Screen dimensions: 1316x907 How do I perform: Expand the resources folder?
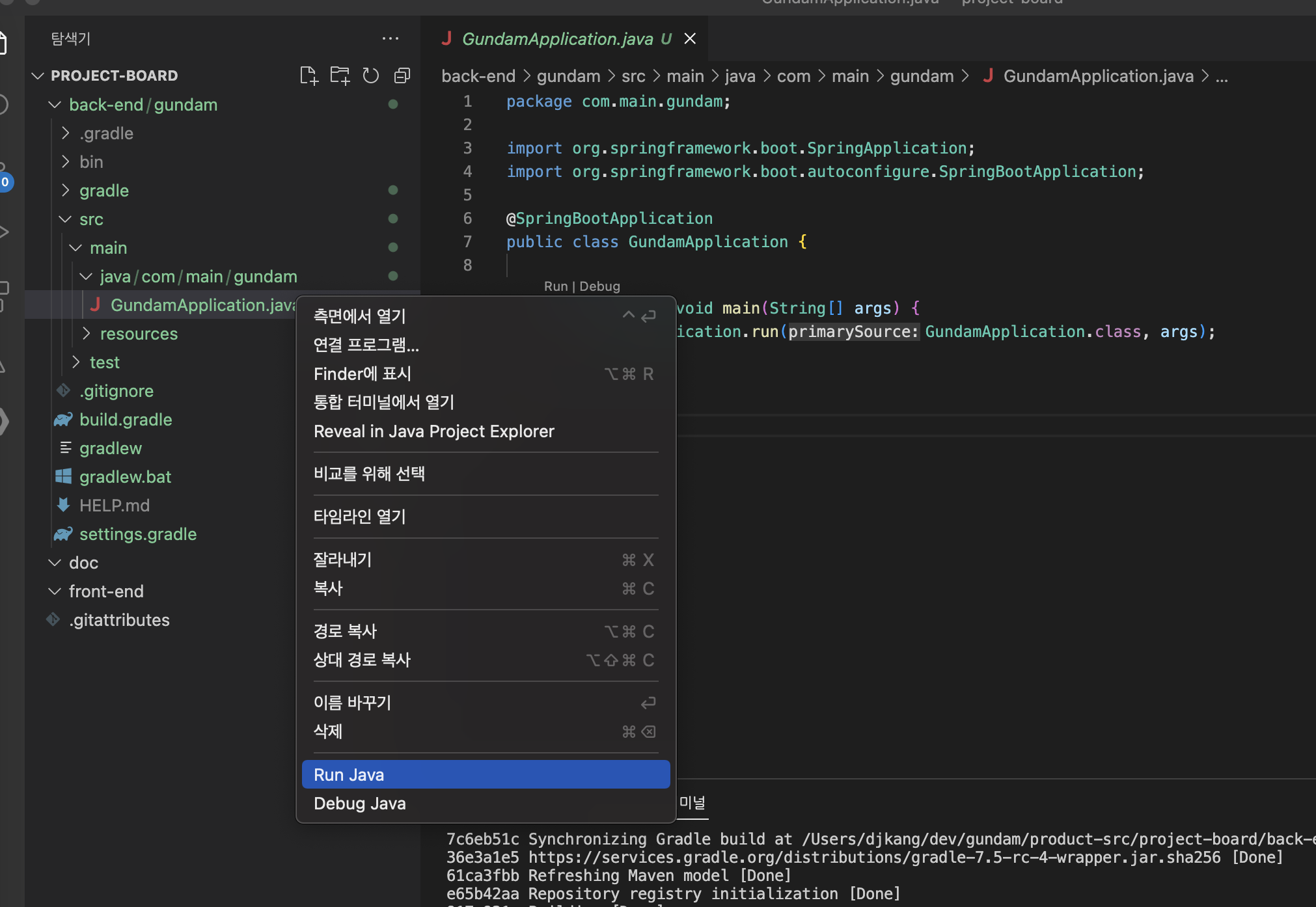(x=139, y=334)
